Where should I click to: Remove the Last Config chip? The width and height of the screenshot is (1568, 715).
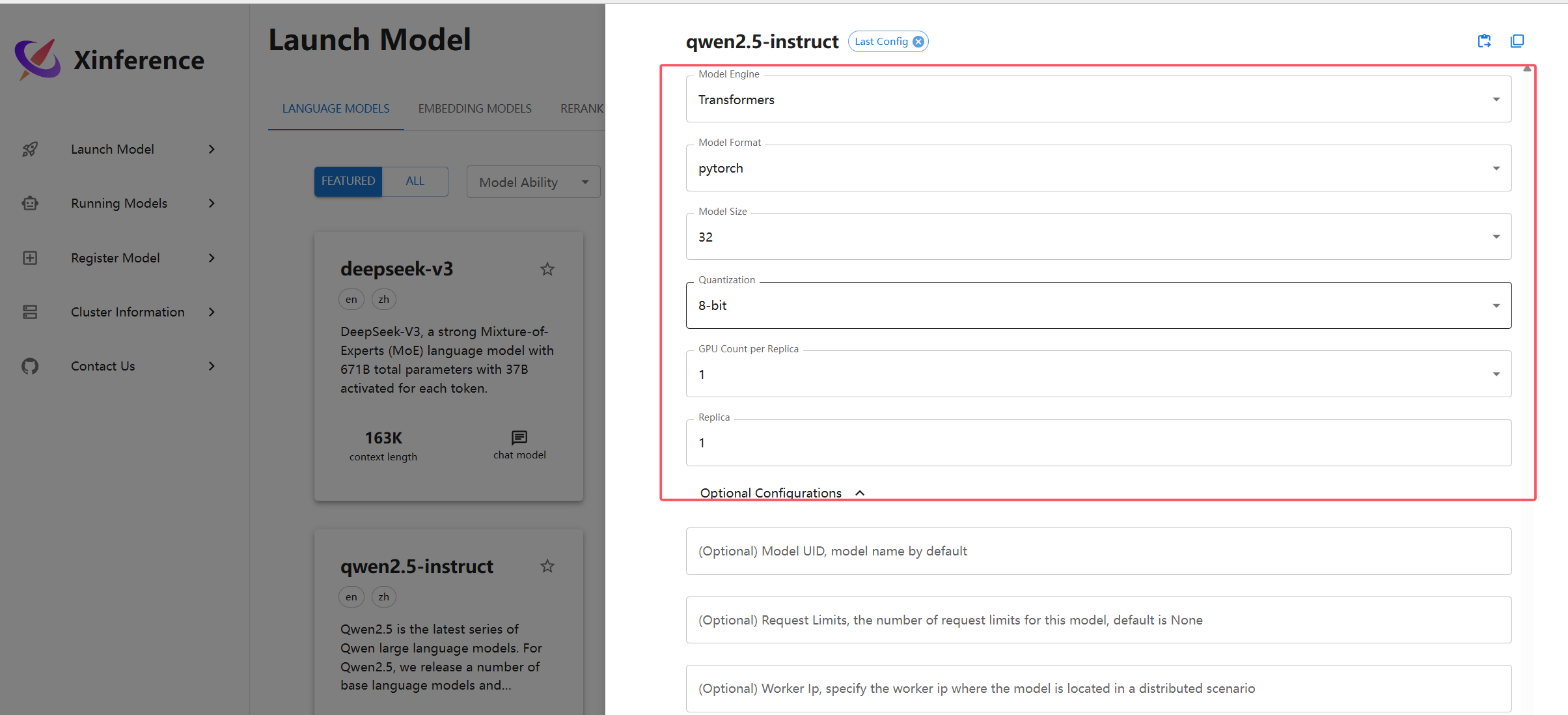(918, 42)
